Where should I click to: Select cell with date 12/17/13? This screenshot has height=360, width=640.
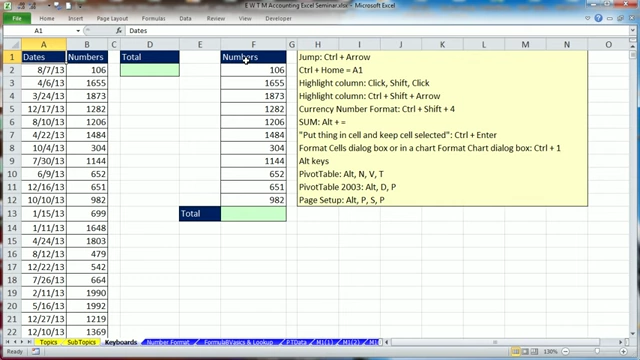pyautogui.click(x=44, y=109)
